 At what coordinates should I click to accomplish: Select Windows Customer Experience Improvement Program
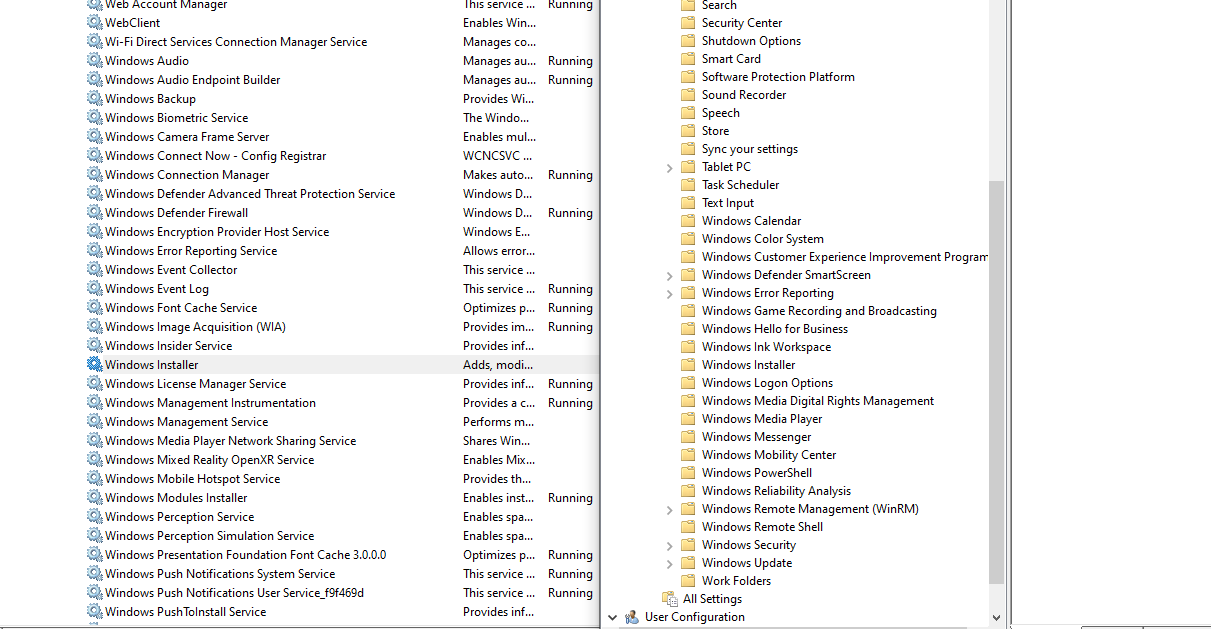tap(845, 257)
